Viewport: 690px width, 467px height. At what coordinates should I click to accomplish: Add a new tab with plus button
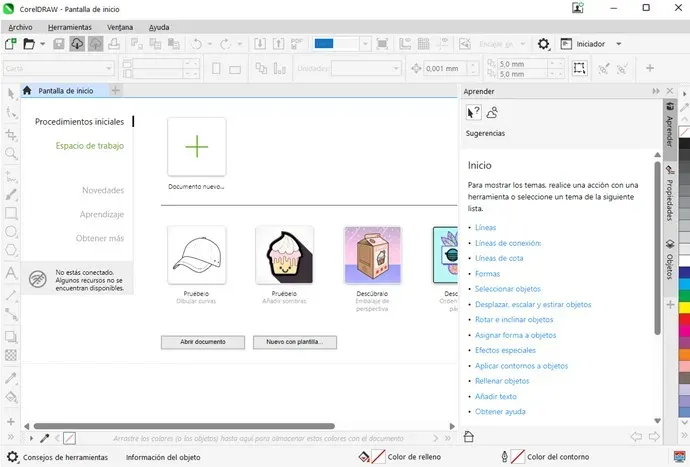click(116, 90)
